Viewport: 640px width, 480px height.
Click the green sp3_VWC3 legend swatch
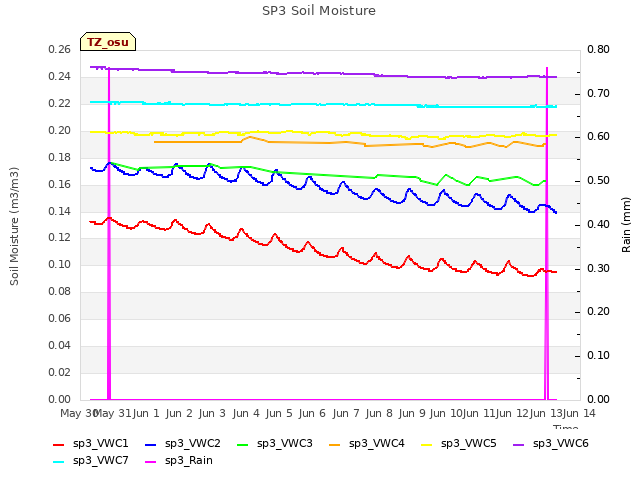(x=242, y=444)
